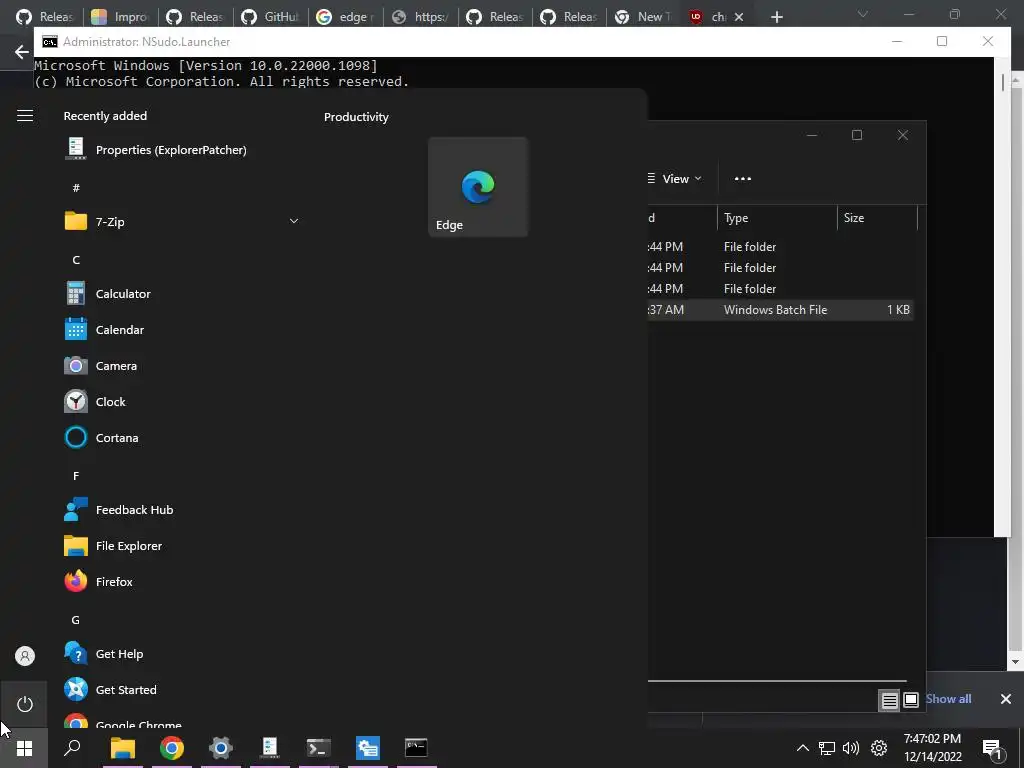The image size is (1024, 768).
Task: Click the Windows Start button on taskbar
Action: coord(24,748)
